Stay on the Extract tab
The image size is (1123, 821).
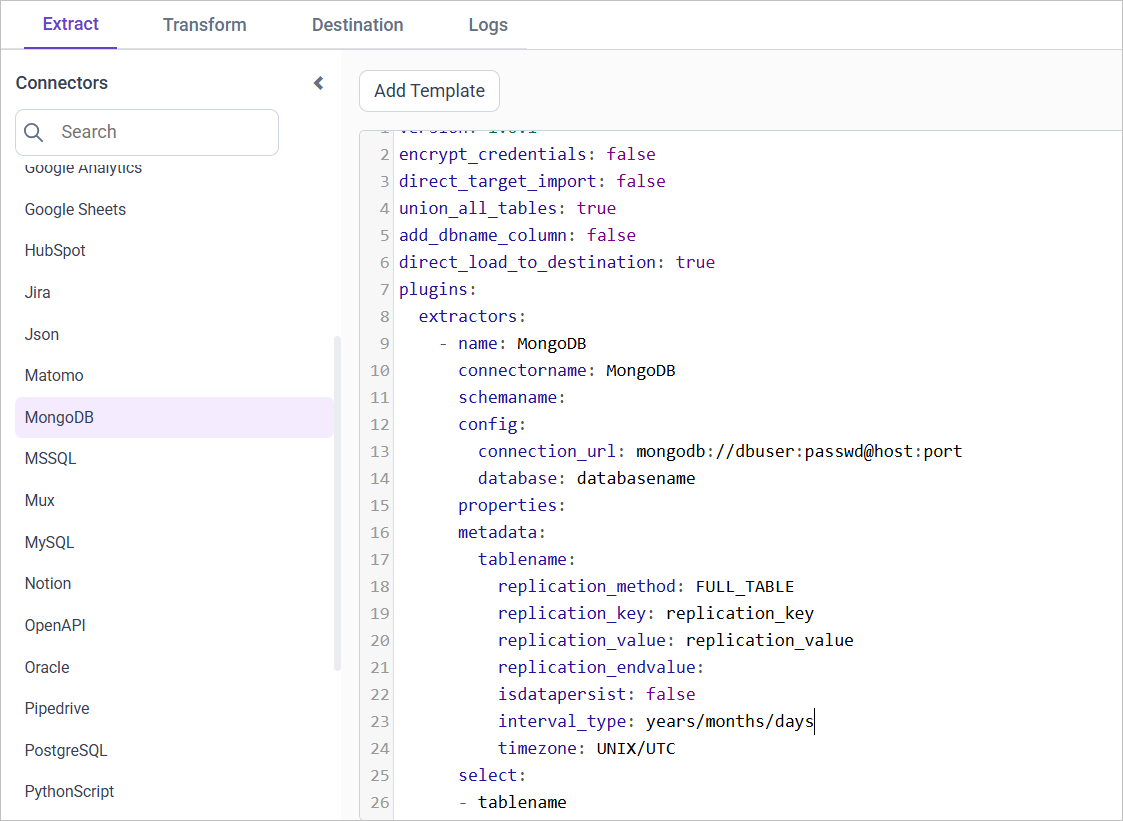click(x=70, y=24)
